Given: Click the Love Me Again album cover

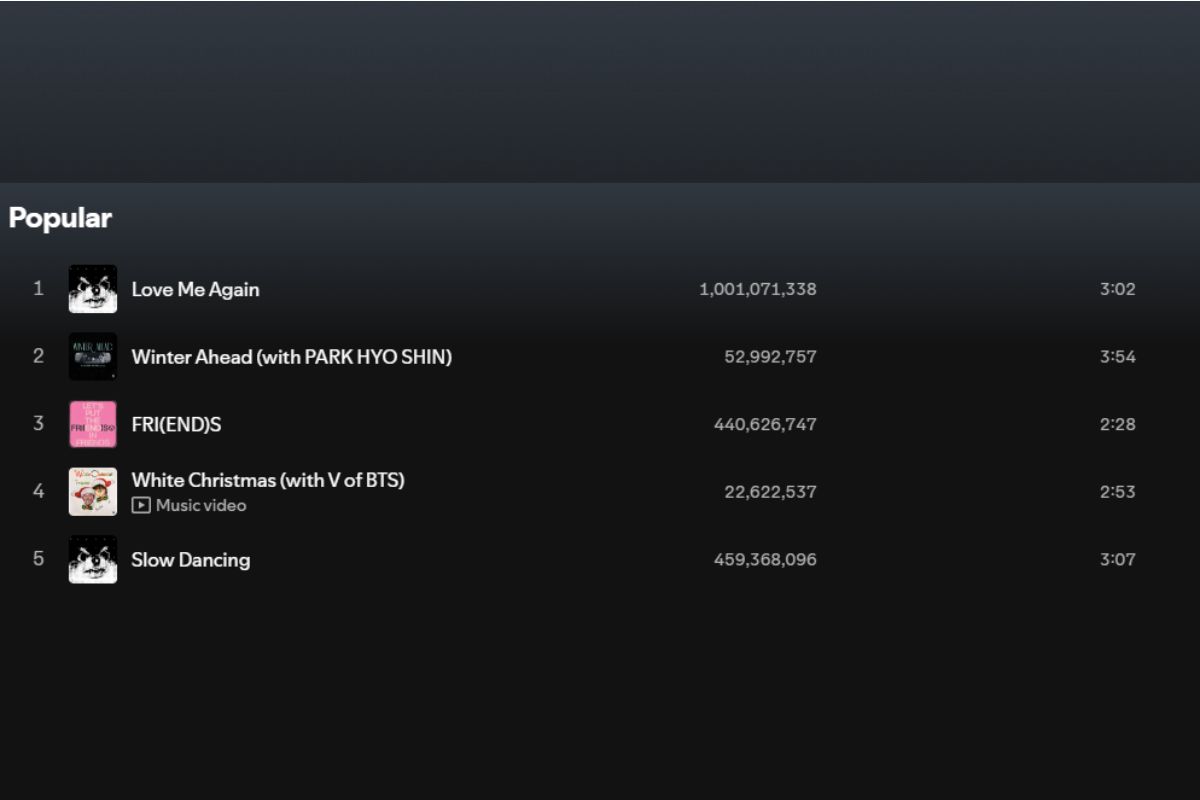Looking at the screenshot, I should (92, 289).
